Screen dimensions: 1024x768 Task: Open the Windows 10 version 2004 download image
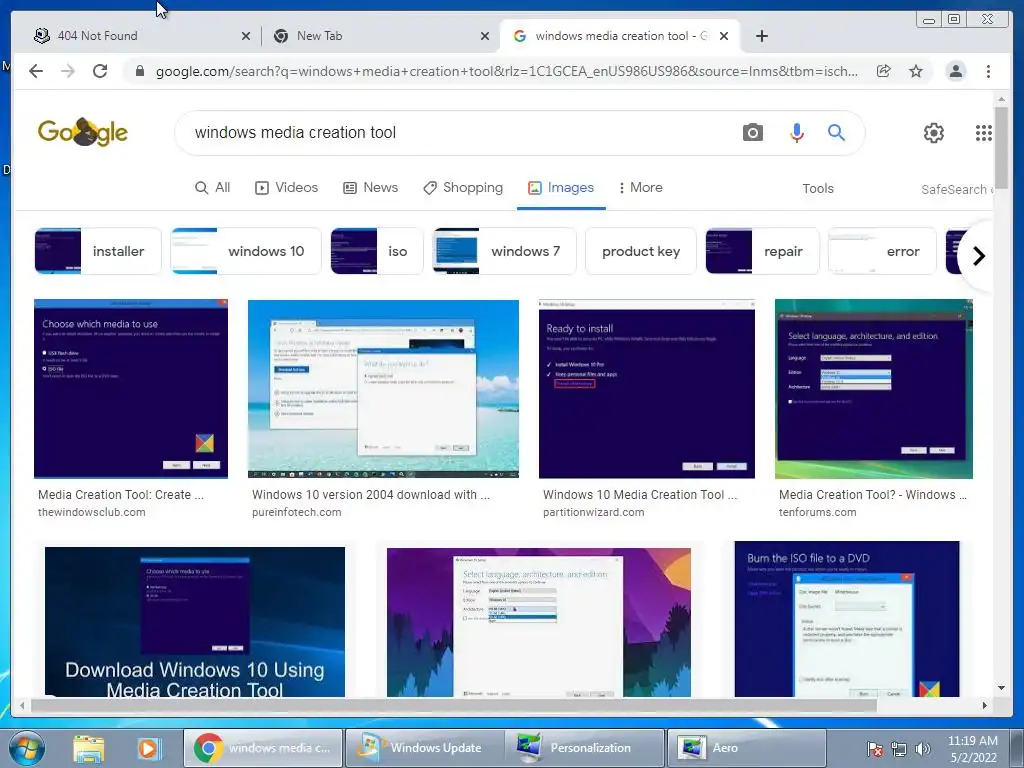tap(383, 389)
